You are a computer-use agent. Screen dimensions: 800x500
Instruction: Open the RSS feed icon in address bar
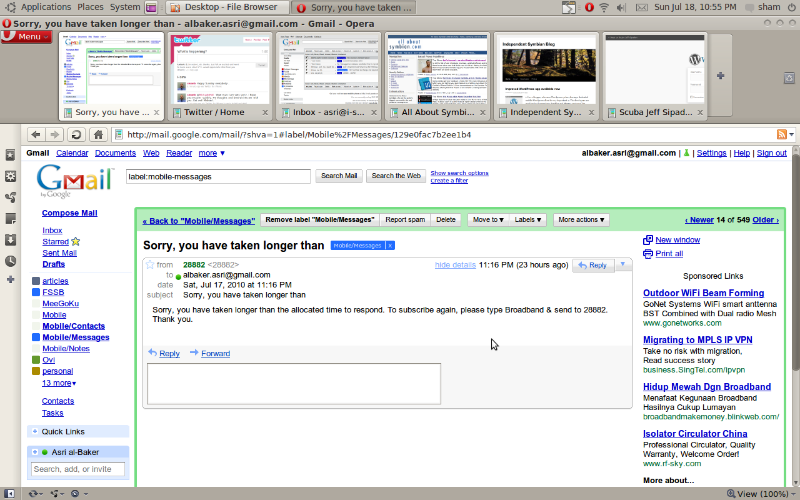coord(781,134)
